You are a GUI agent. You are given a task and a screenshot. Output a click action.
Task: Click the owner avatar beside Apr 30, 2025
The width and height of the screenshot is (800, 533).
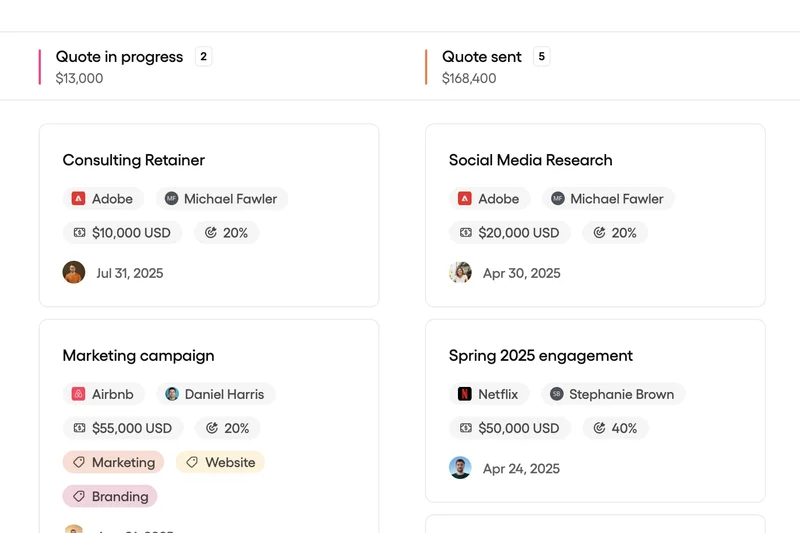(460, 273)
